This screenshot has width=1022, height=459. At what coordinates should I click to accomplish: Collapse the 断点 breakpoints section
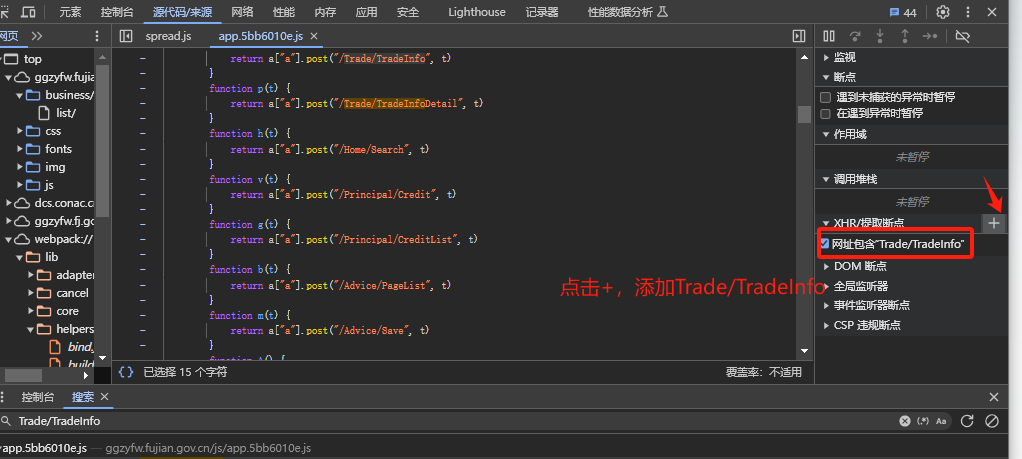click(827, 77)
